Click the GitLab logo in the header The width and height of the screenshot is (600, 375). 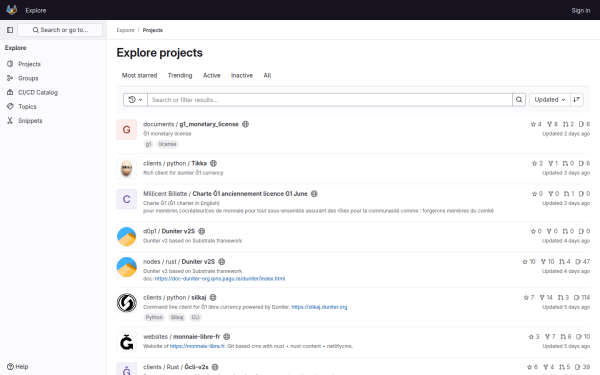tap(11, 10)
